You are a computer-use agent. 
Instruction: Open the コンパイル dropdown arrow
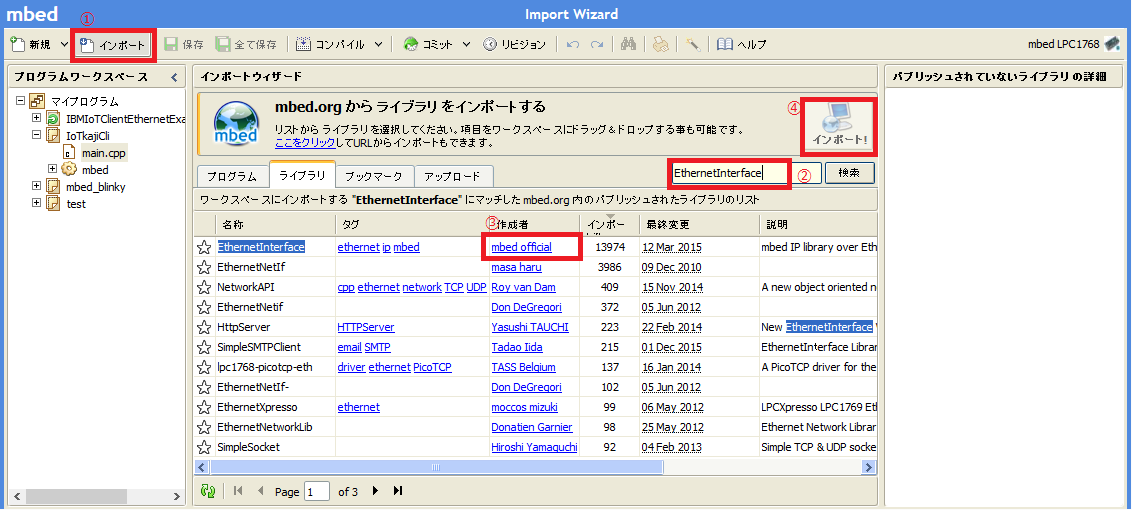[378, 45]
